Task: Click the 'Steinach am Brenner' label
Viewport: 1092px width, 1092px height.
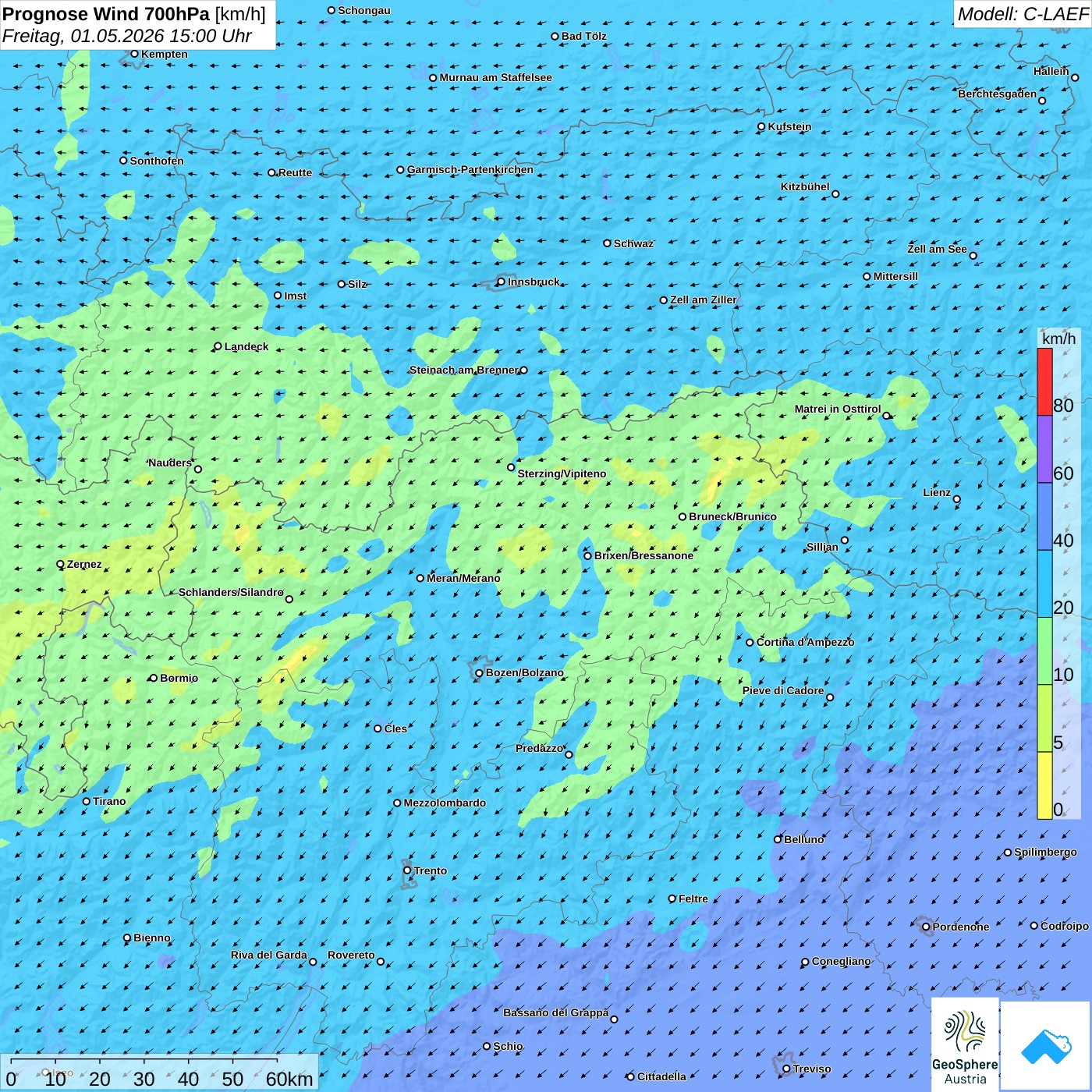Action: click(x=464, y=370)
